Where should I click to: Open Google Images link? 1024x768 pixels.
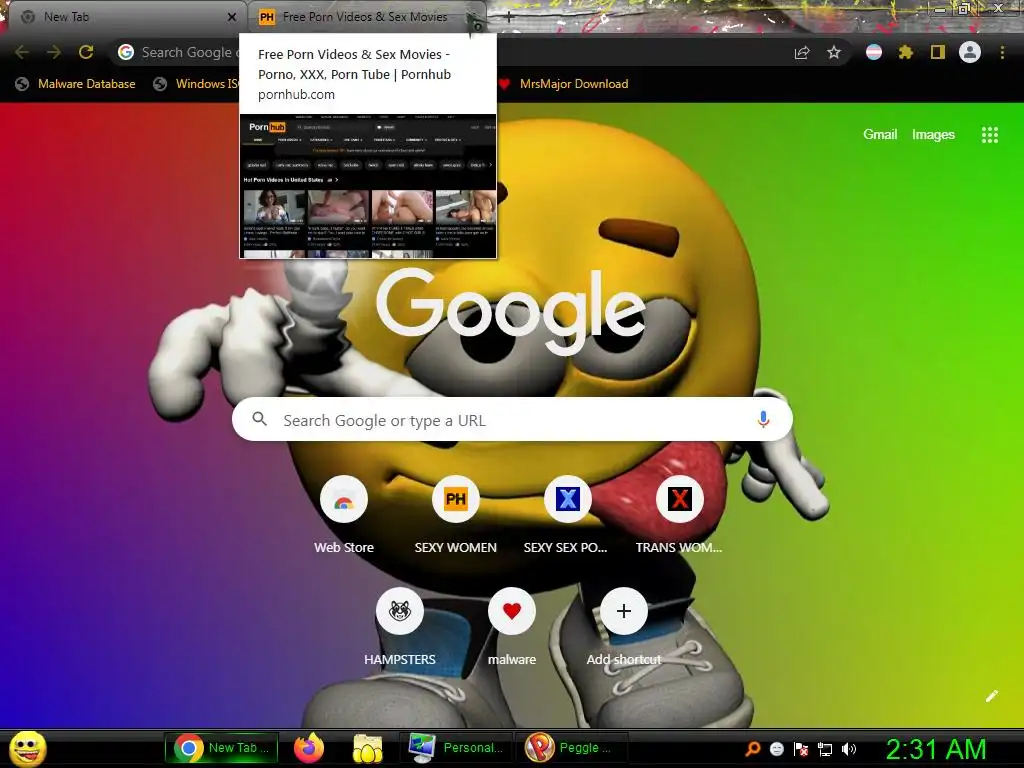(933, 135)
